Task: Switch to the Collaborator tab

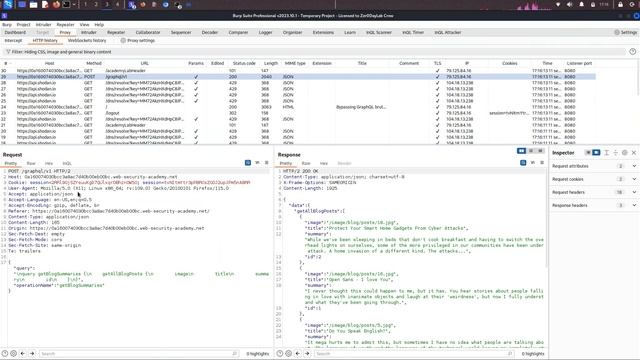Action: click(x=148, y=32)
